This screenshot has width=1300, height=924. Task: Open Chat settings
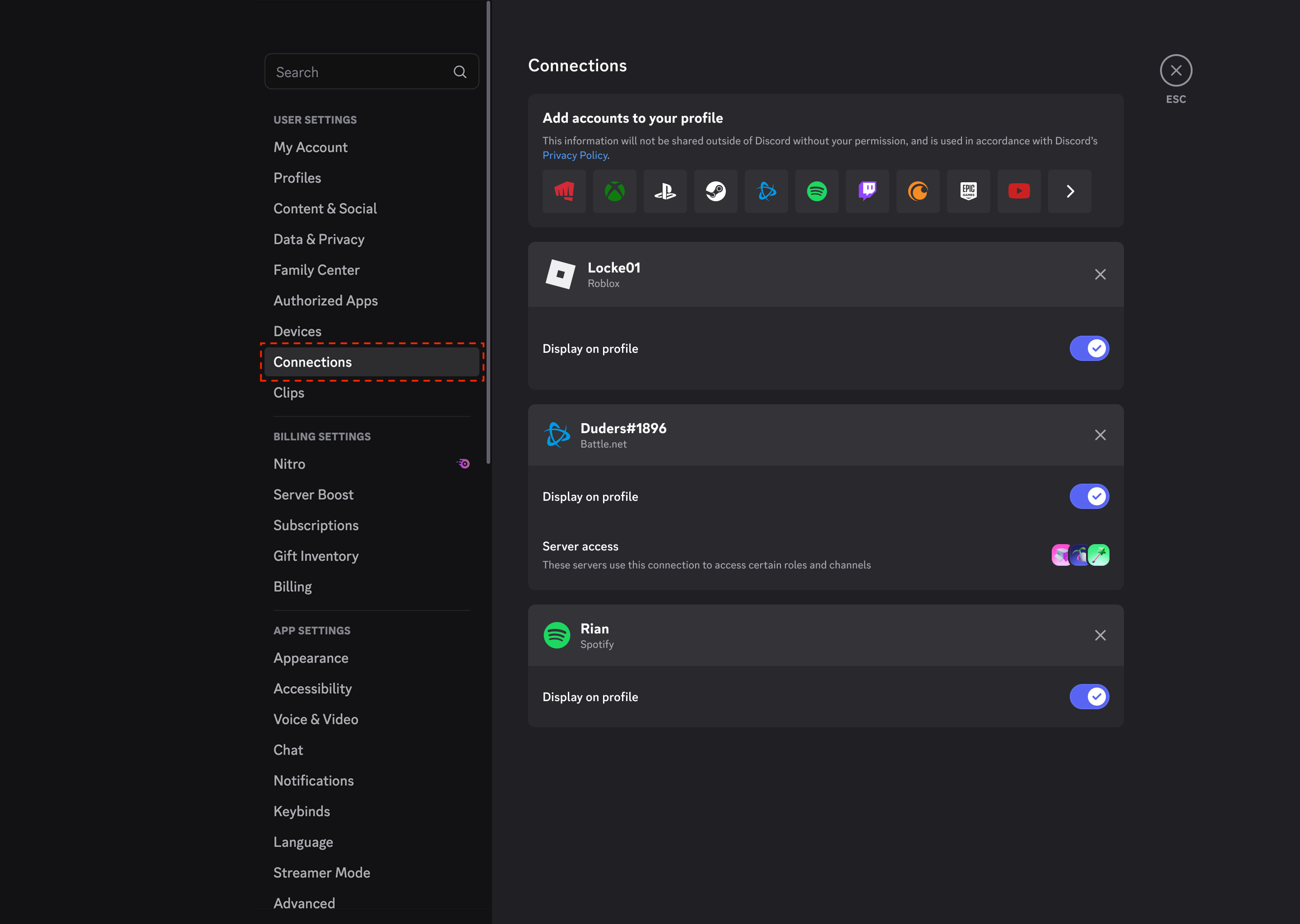tap(371, 750)
